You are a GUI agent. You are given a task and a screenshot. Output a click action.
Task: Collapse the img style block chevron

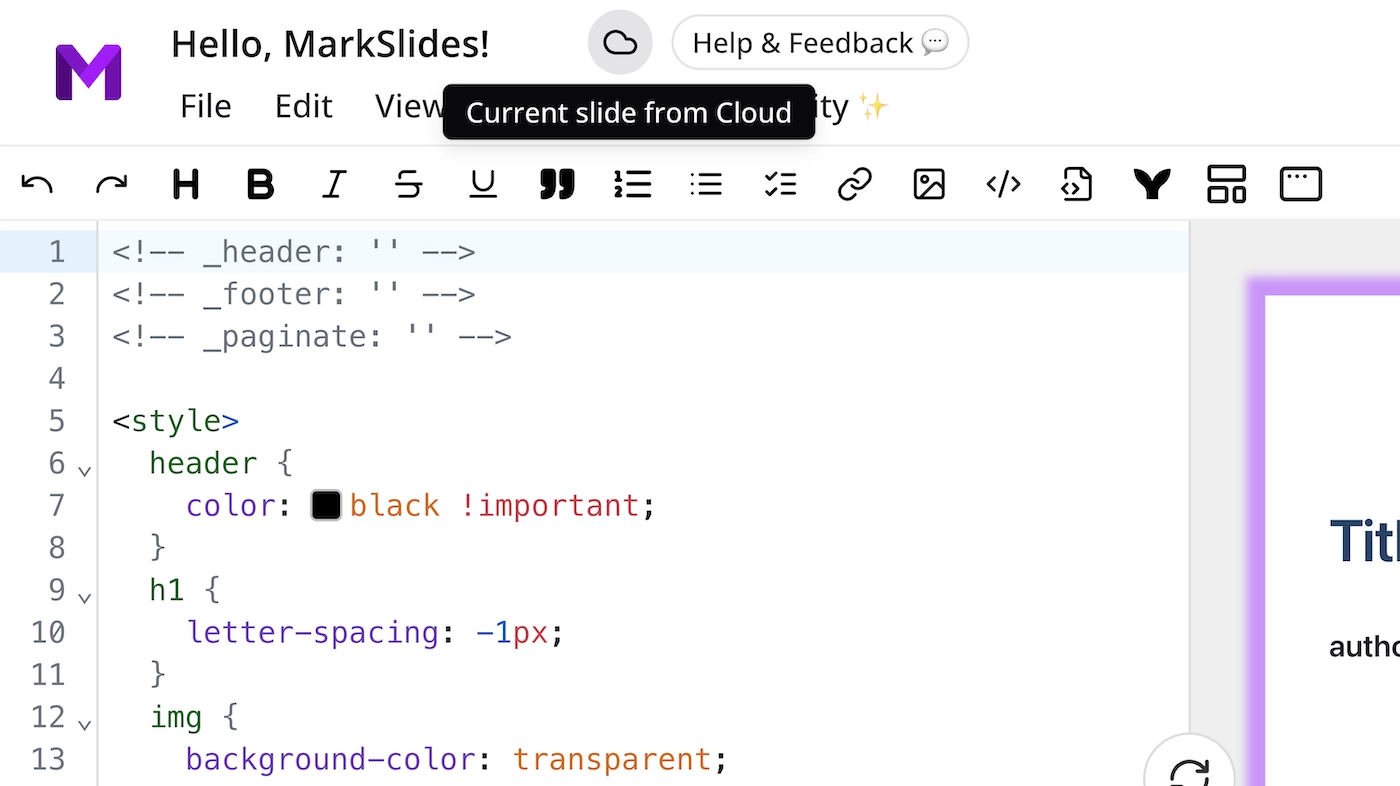[84, 724]
